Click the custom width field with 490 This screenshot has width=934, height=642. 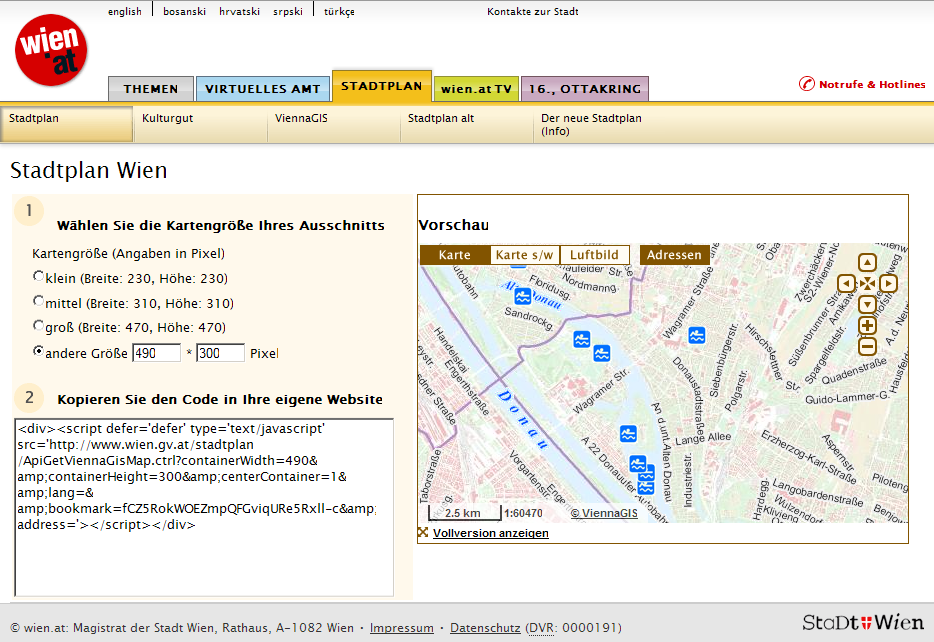coord(156,353)
